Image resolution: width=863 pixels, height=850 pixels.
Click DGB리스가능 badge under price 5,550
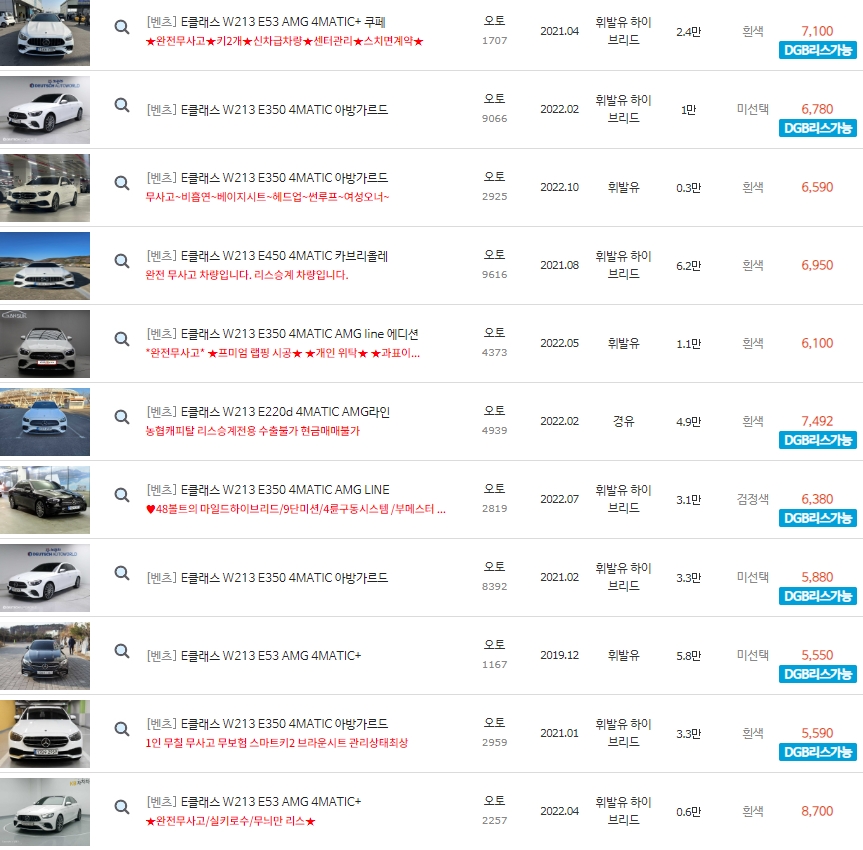coord(817,674)
